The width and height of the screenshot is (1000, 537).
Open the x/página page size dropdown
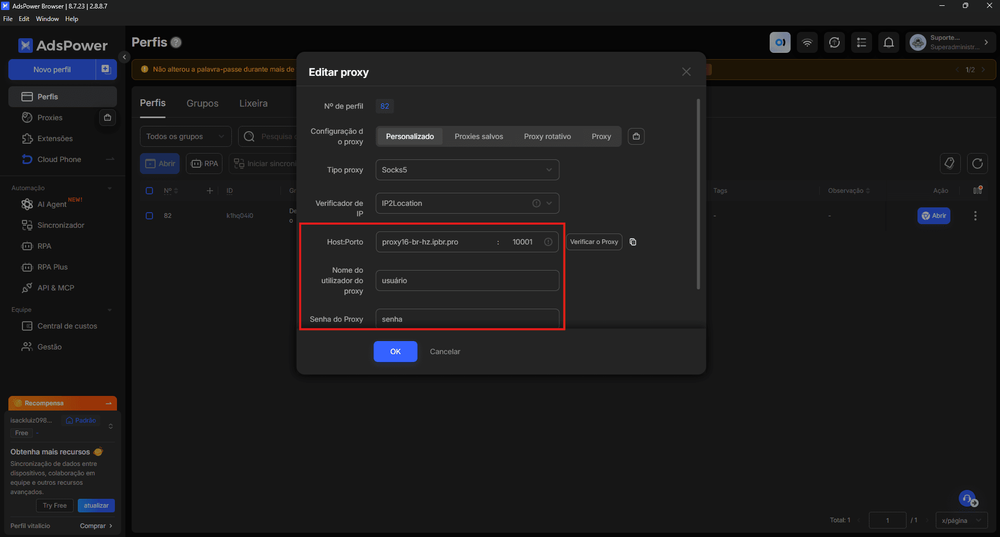click(962, 520)
